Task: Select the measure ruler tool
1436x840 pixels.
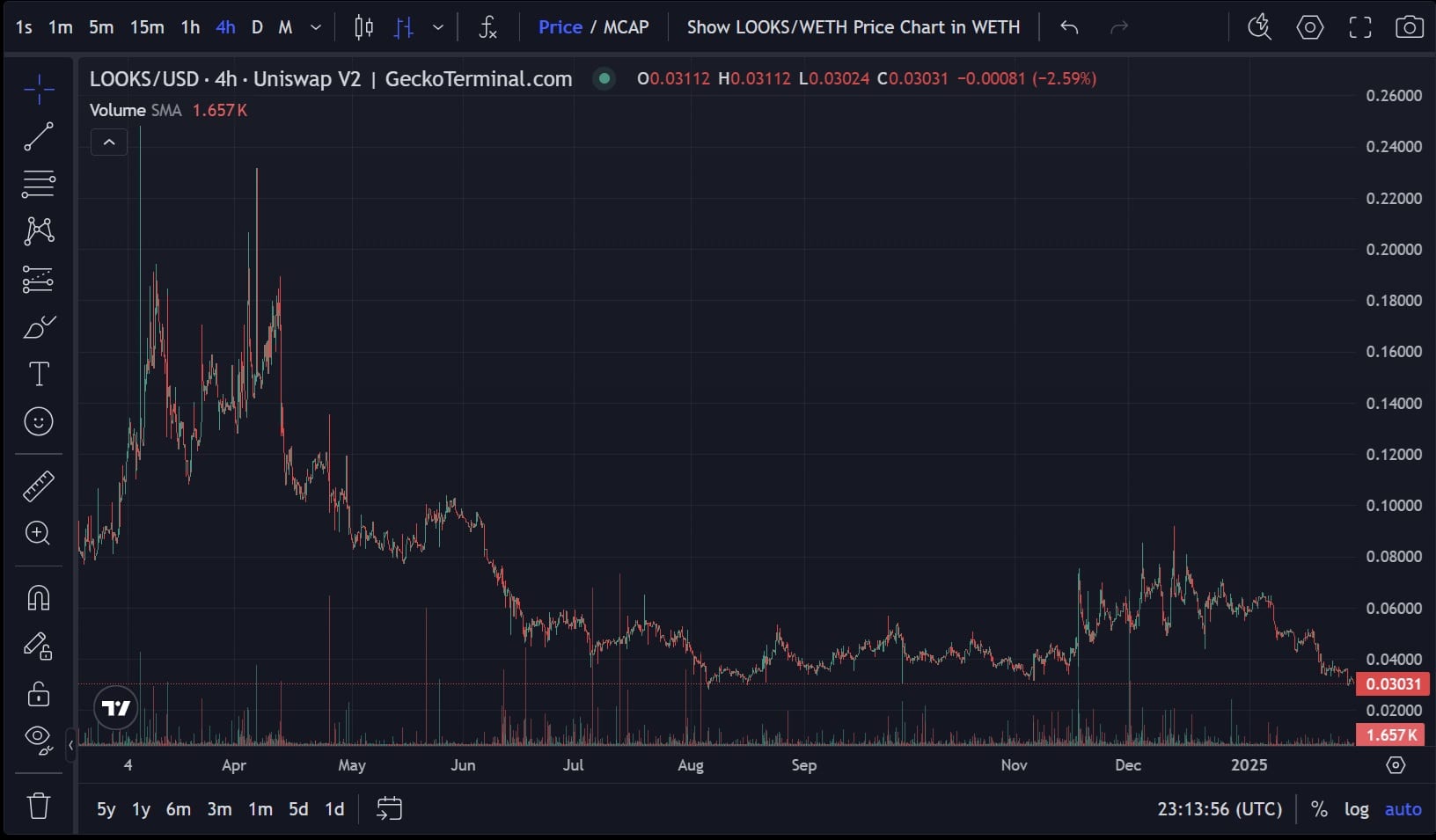Action: tap(38, 485)
